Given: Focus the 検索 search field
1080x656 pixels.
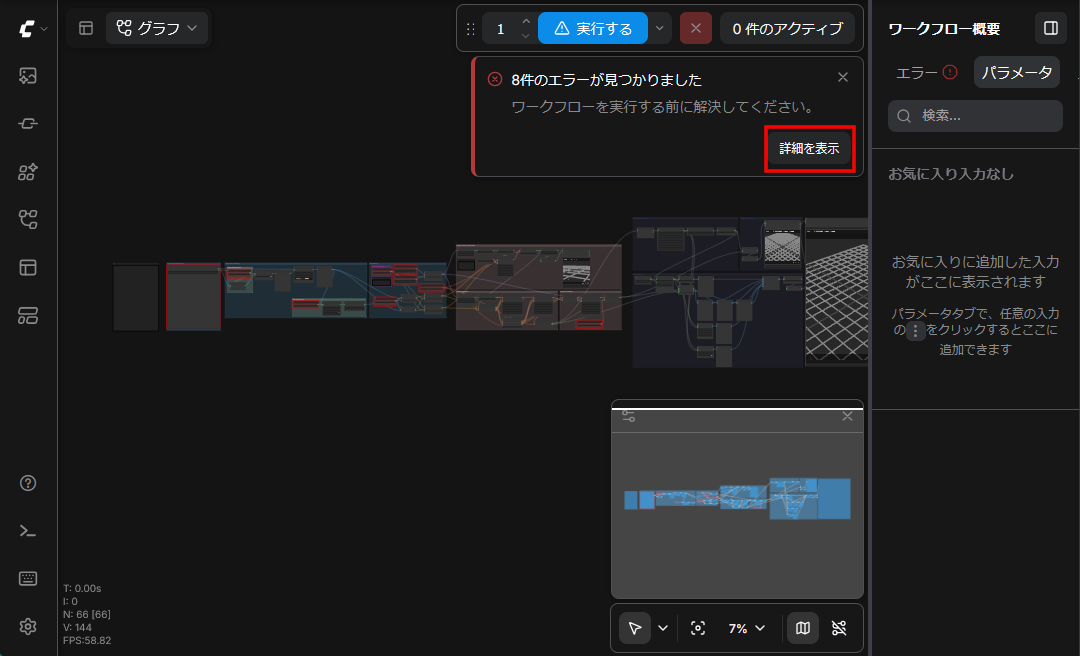Looking at the screenshot, I should 975,116.
